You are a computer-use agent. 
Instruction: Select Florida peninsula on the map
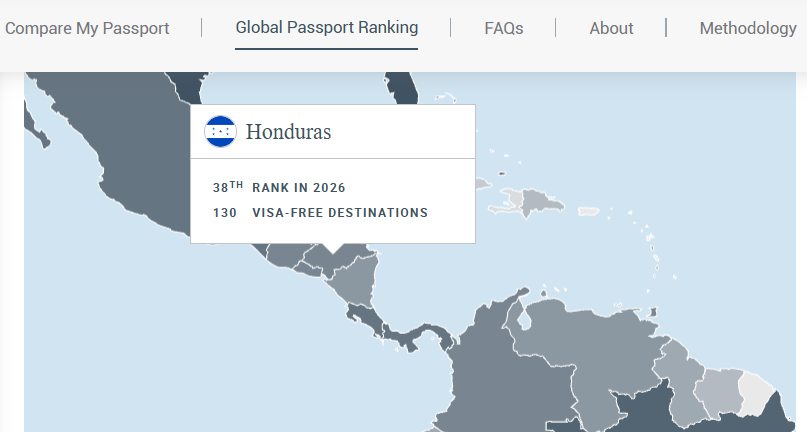click(x=402, y=88)
